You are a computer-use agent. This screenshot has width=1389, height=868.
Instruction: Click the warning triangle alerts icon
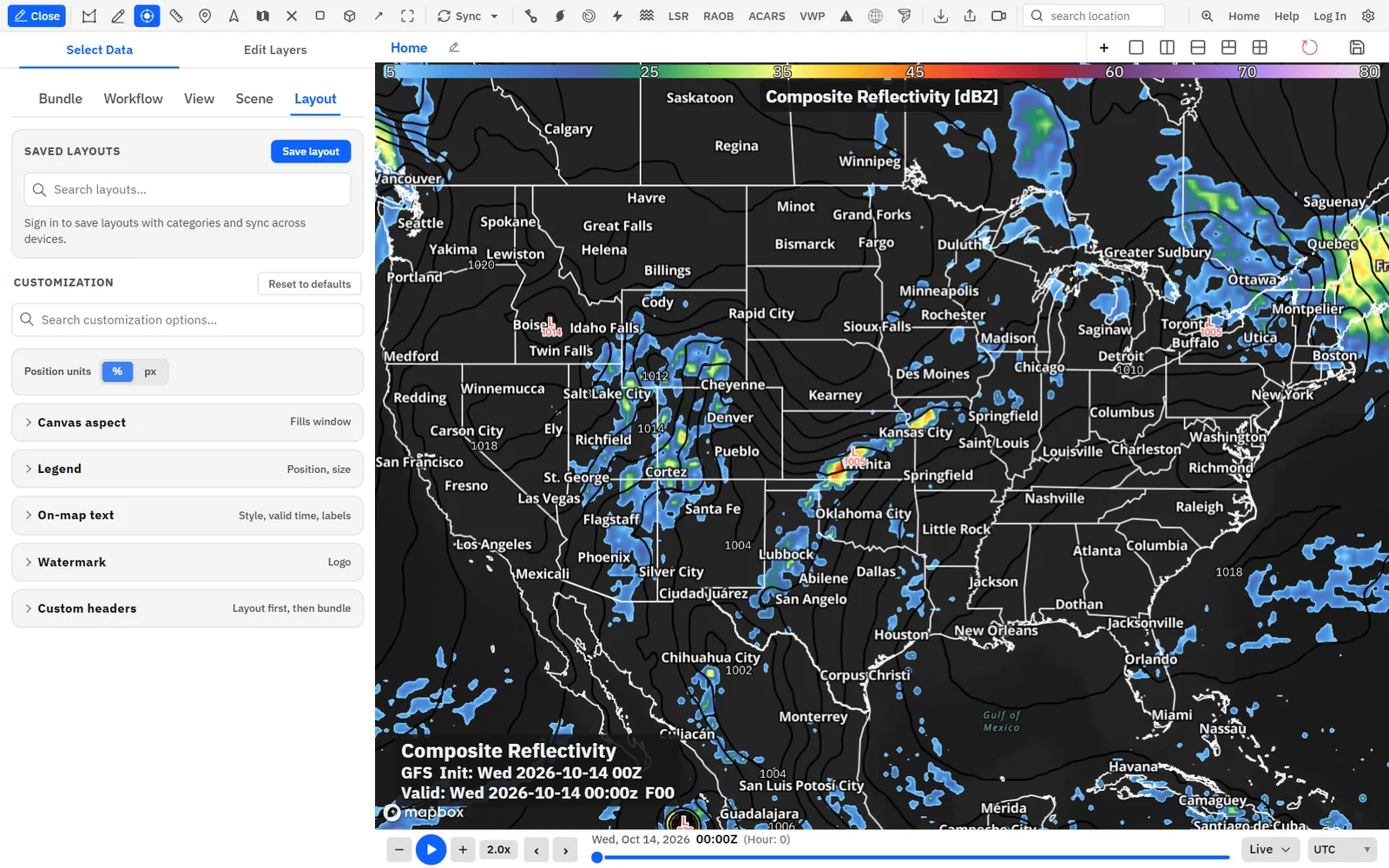pos(846,16)
